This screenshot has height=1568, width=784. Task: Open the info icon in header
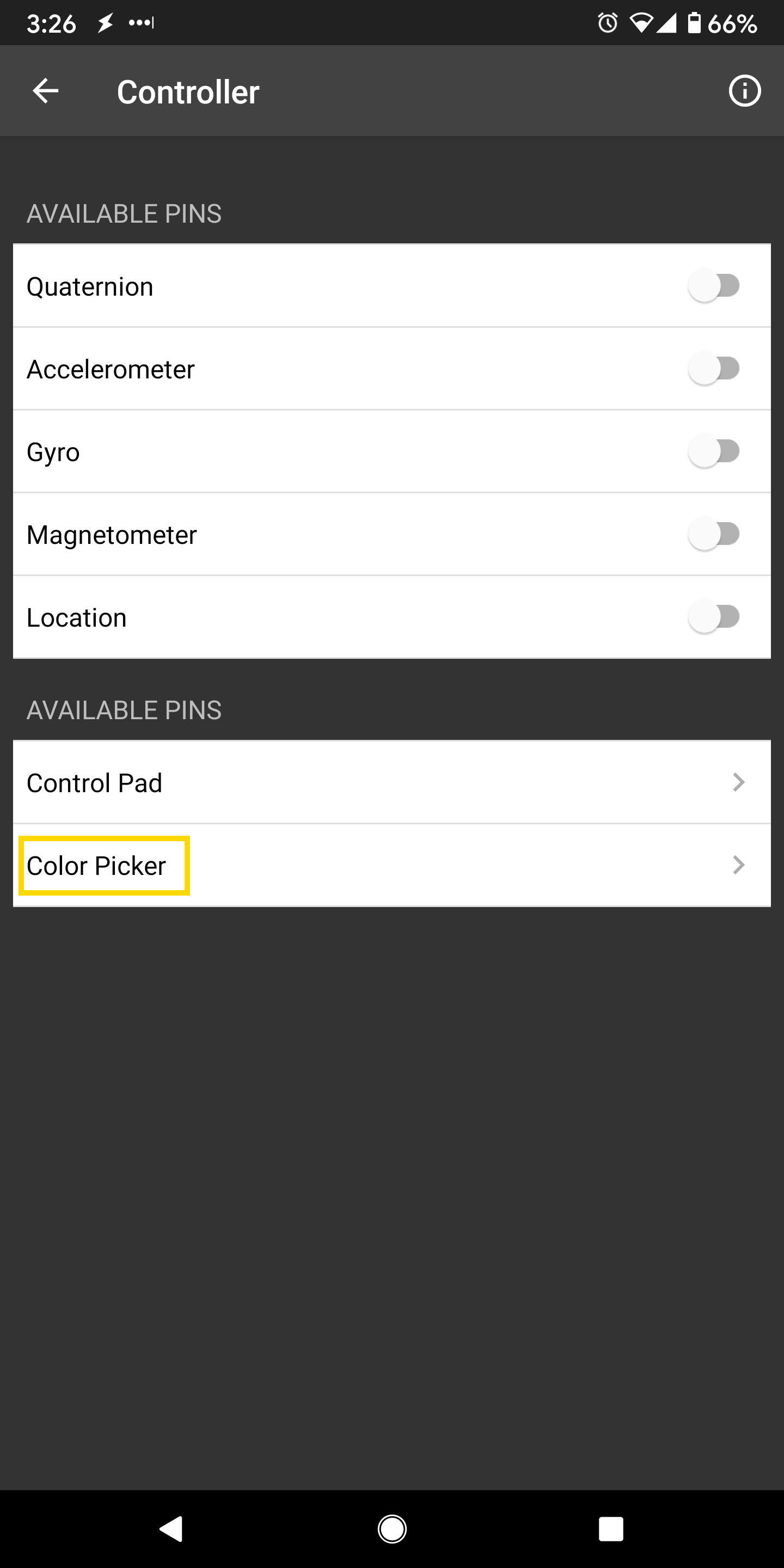point(744,91)
